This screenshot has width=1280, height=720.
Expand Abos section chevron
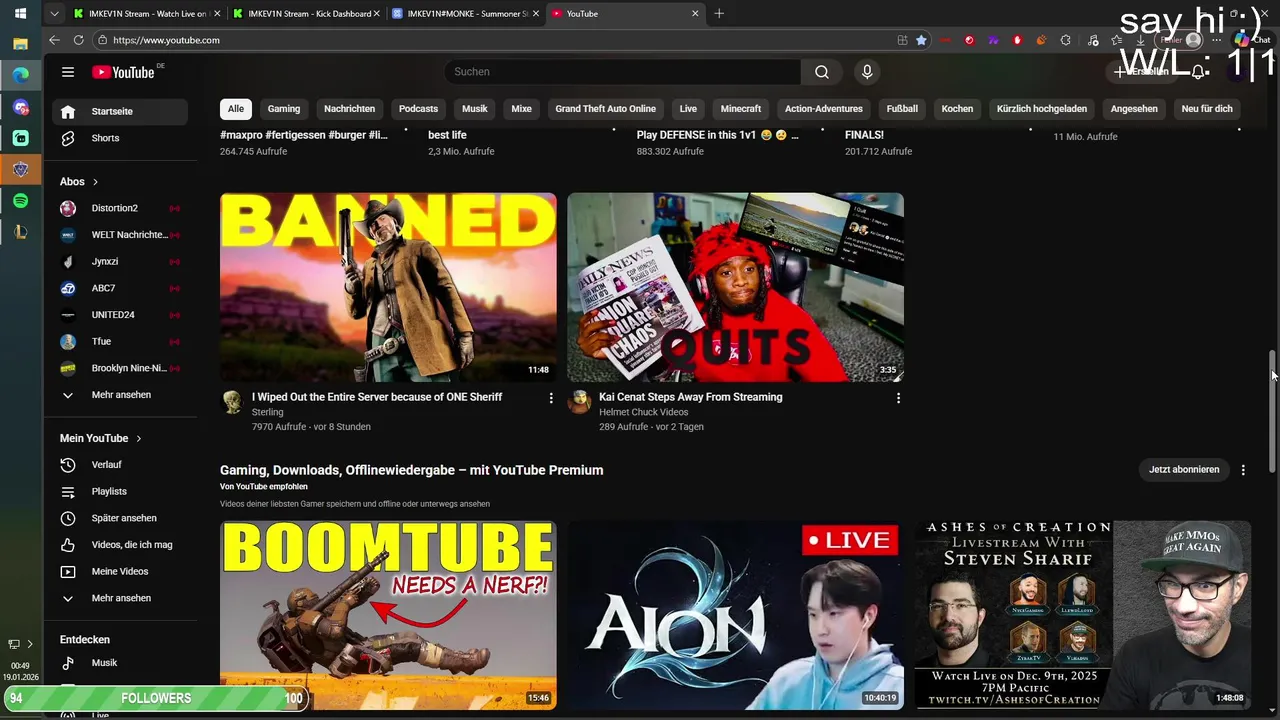(95, 182)
